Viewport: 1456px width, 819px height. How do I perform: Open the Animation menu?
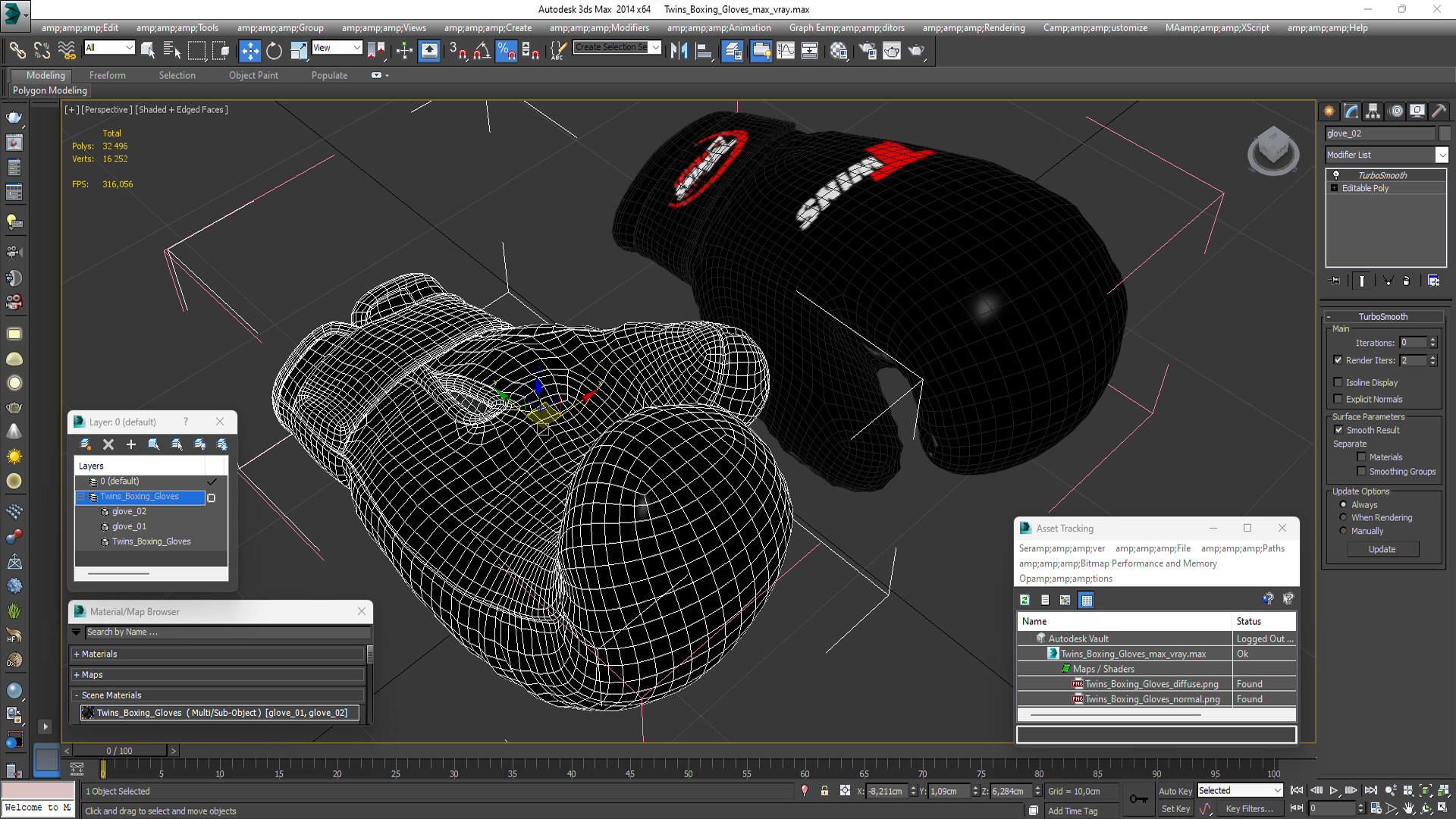(719, 28)
